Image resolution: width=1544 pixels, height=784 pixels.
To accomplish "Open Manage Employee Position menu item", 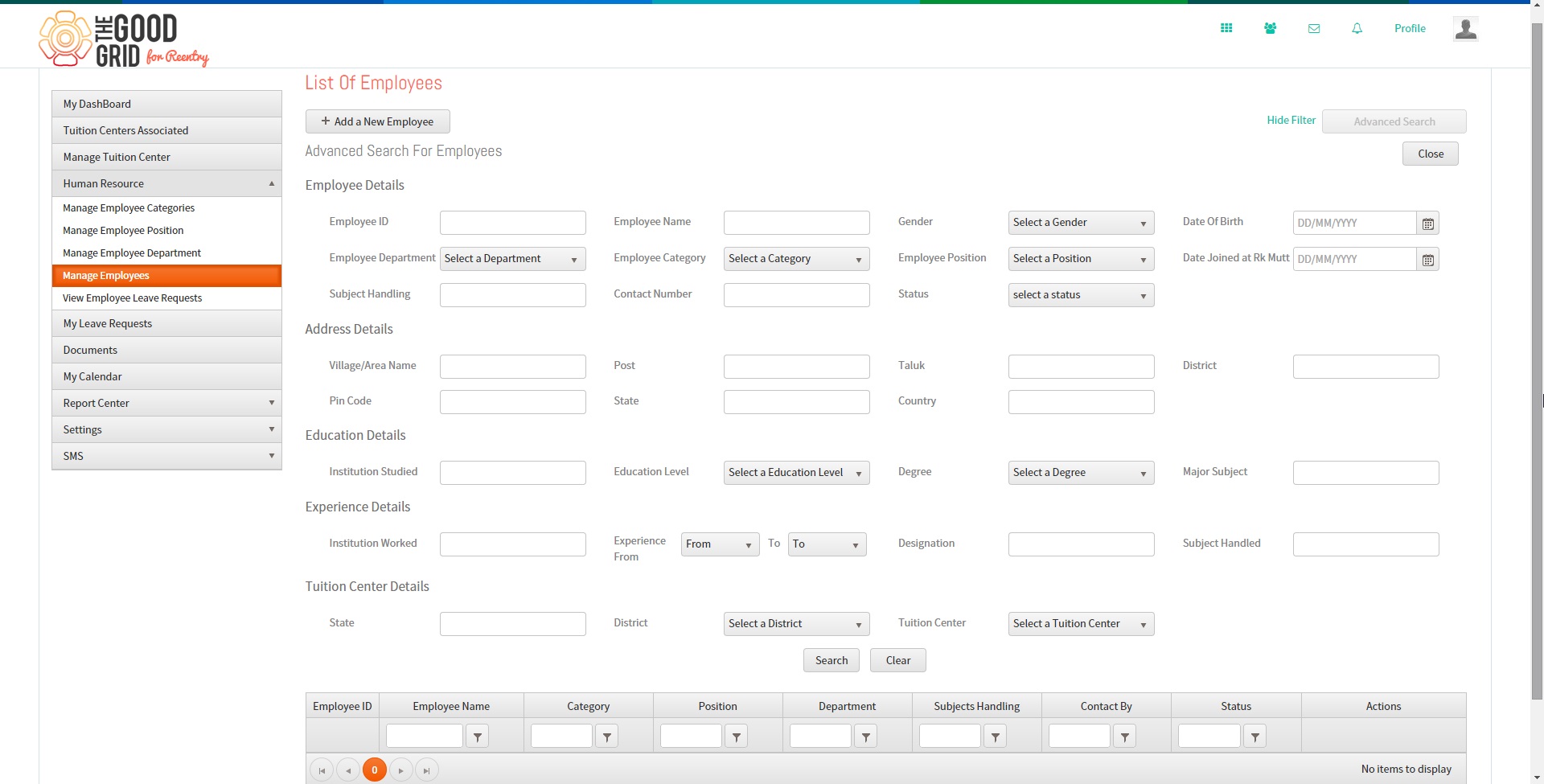I will point(123,230).
